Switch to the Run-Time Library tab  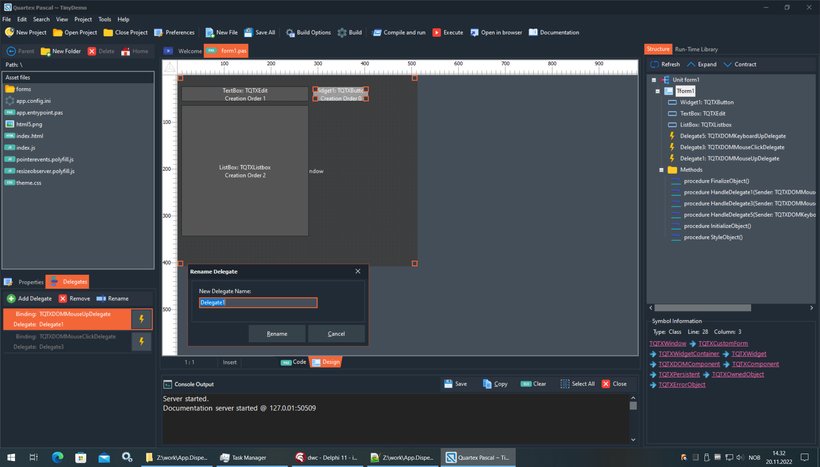click(696, 49)
